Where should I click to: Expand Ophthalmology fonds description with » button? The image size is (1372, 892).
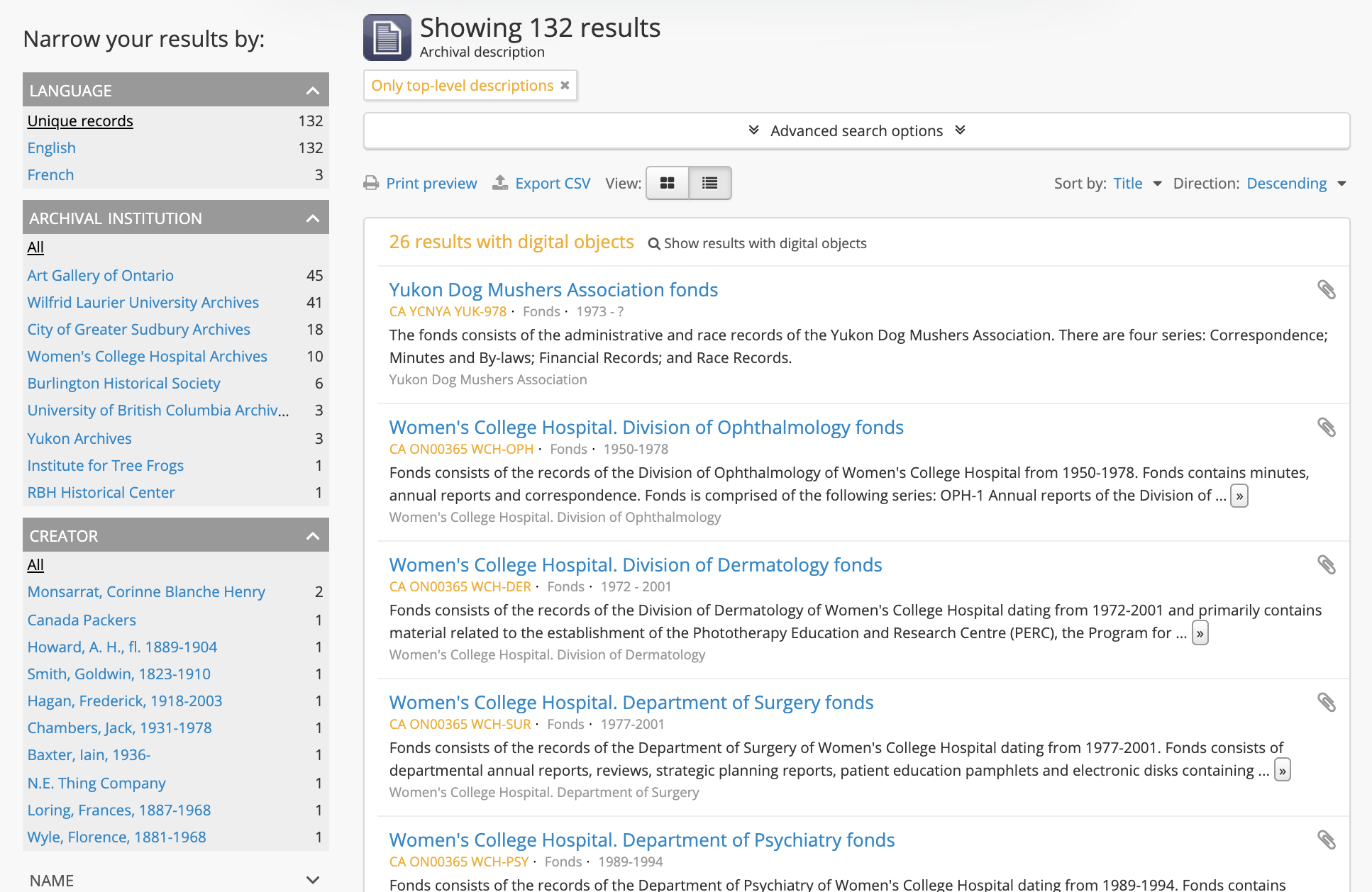pos(1239,496)
